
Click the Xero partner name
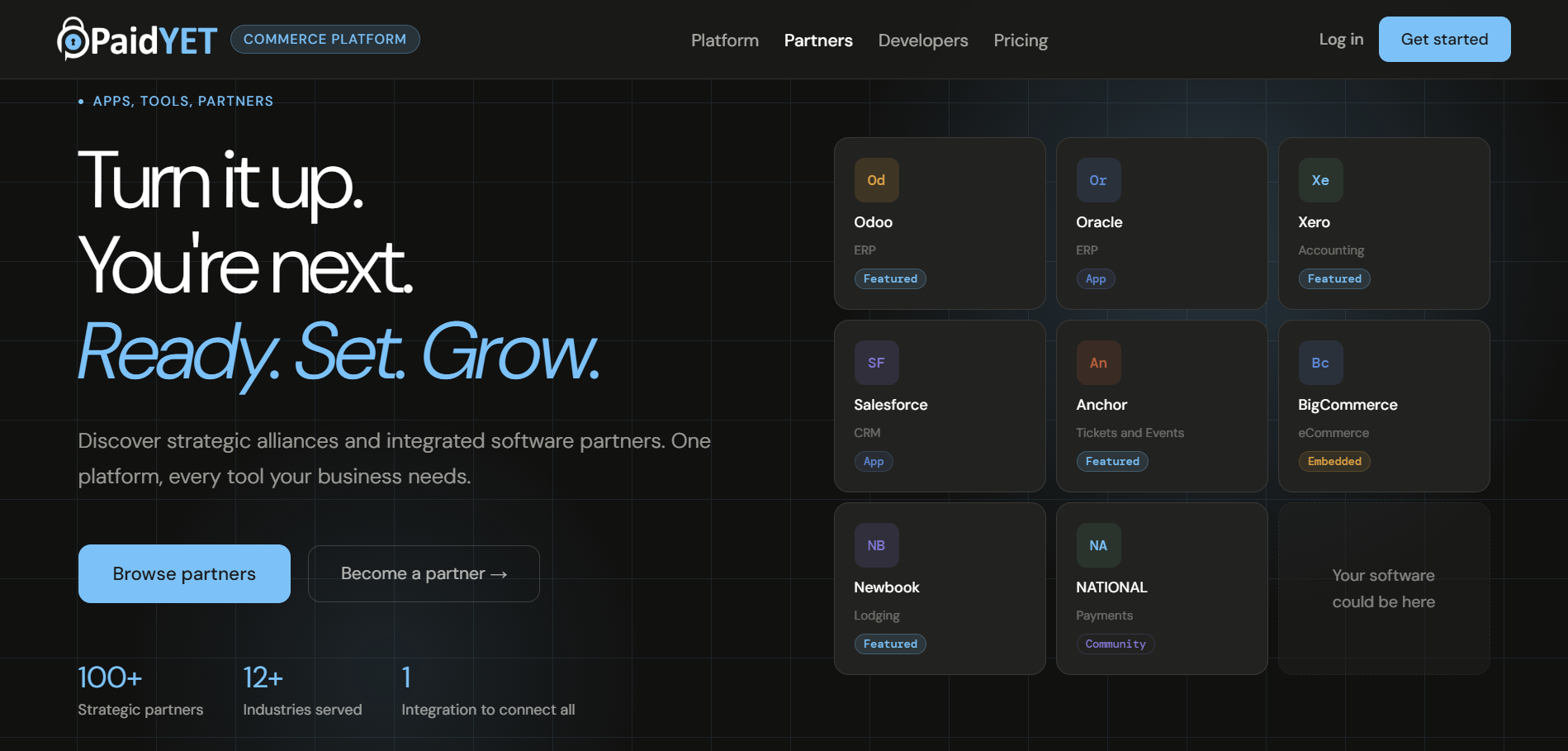click(x=1315, y=222)
